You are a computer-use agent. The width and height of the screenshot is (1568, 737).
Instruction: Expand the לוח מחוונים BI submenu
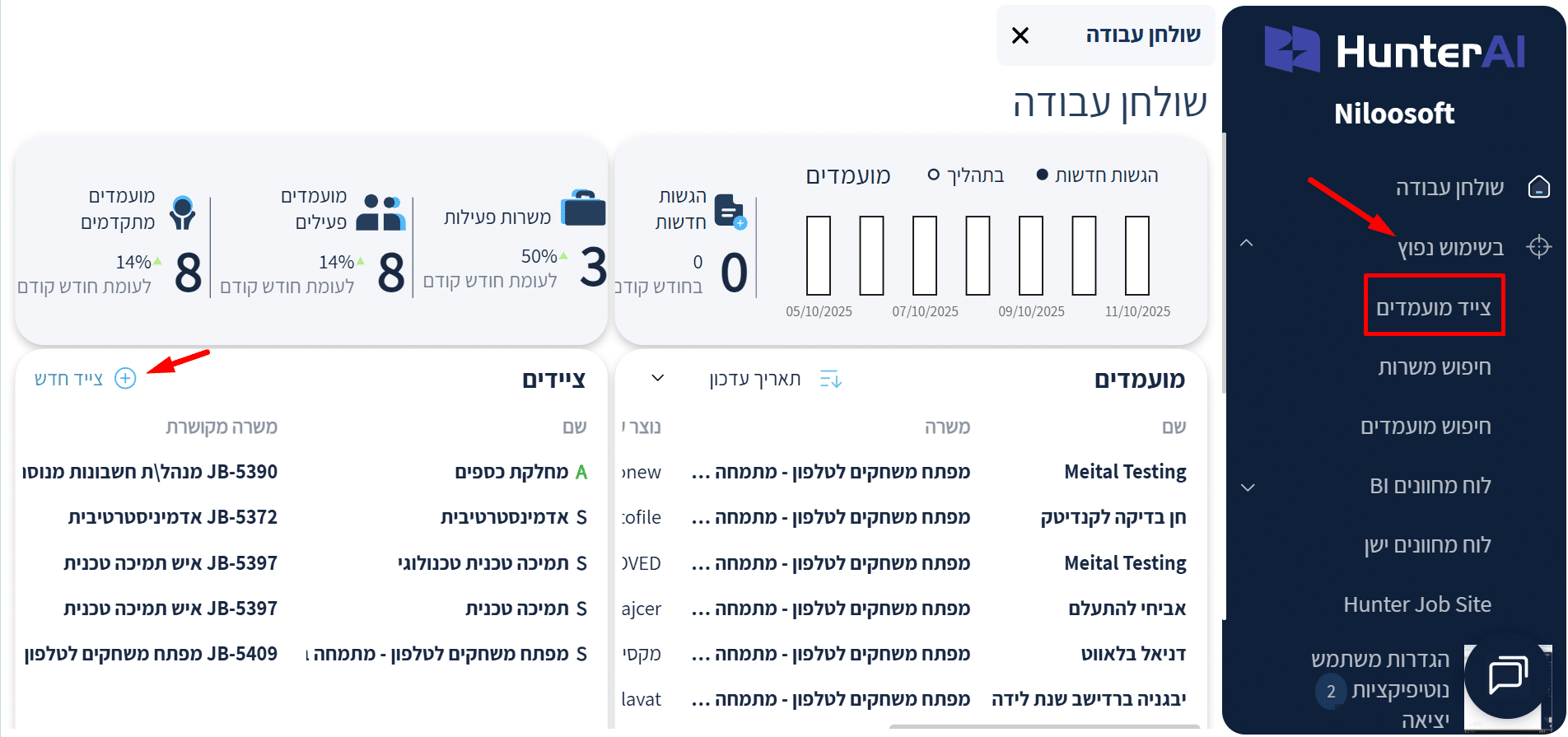coord(1248,487)
